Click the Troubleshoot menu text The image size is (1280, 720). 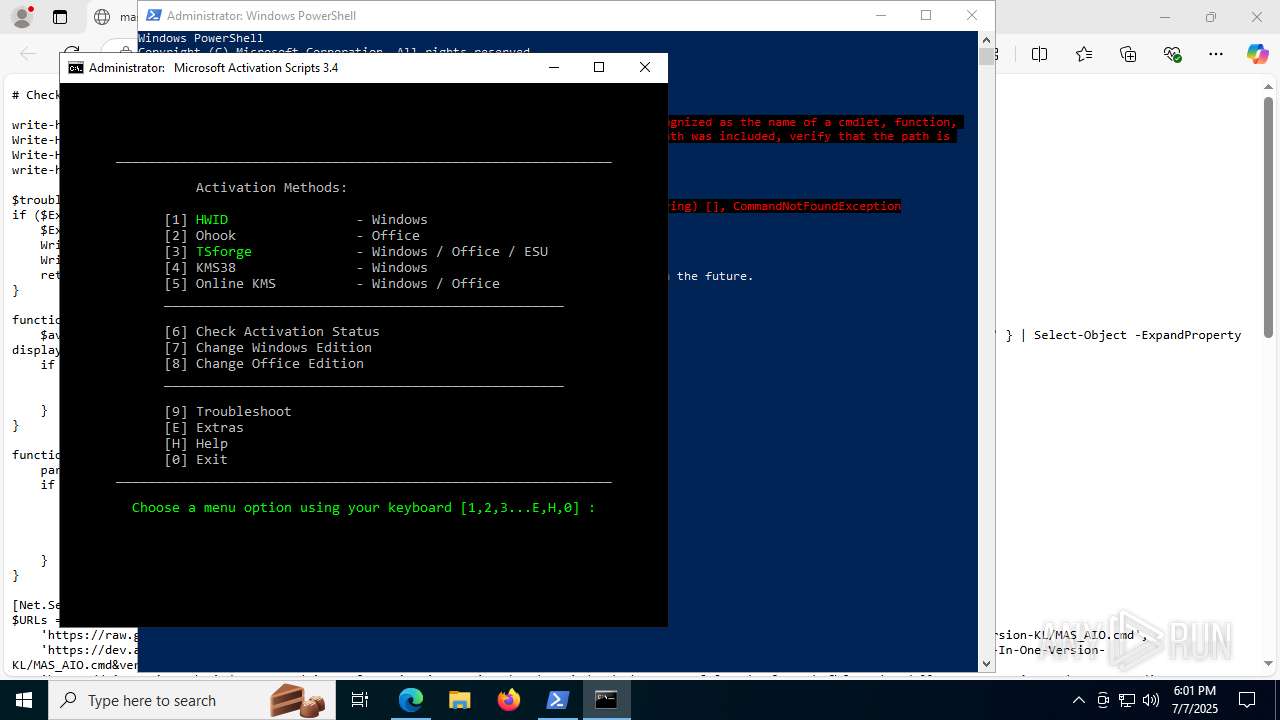coord(244,411)
